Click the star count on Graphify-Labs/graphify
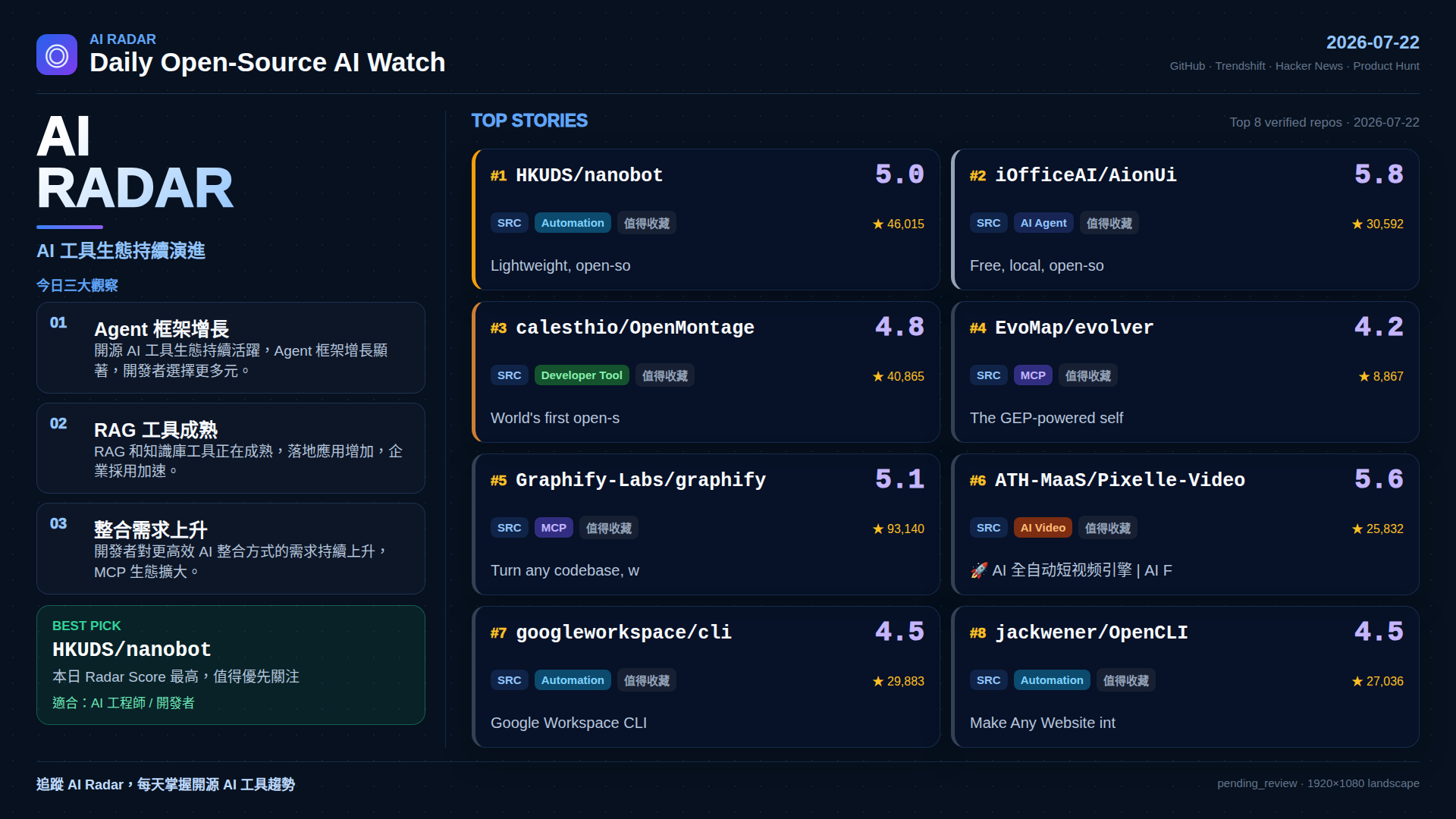1456x819 pixels. pyautogui.click(x=905, y=529)
